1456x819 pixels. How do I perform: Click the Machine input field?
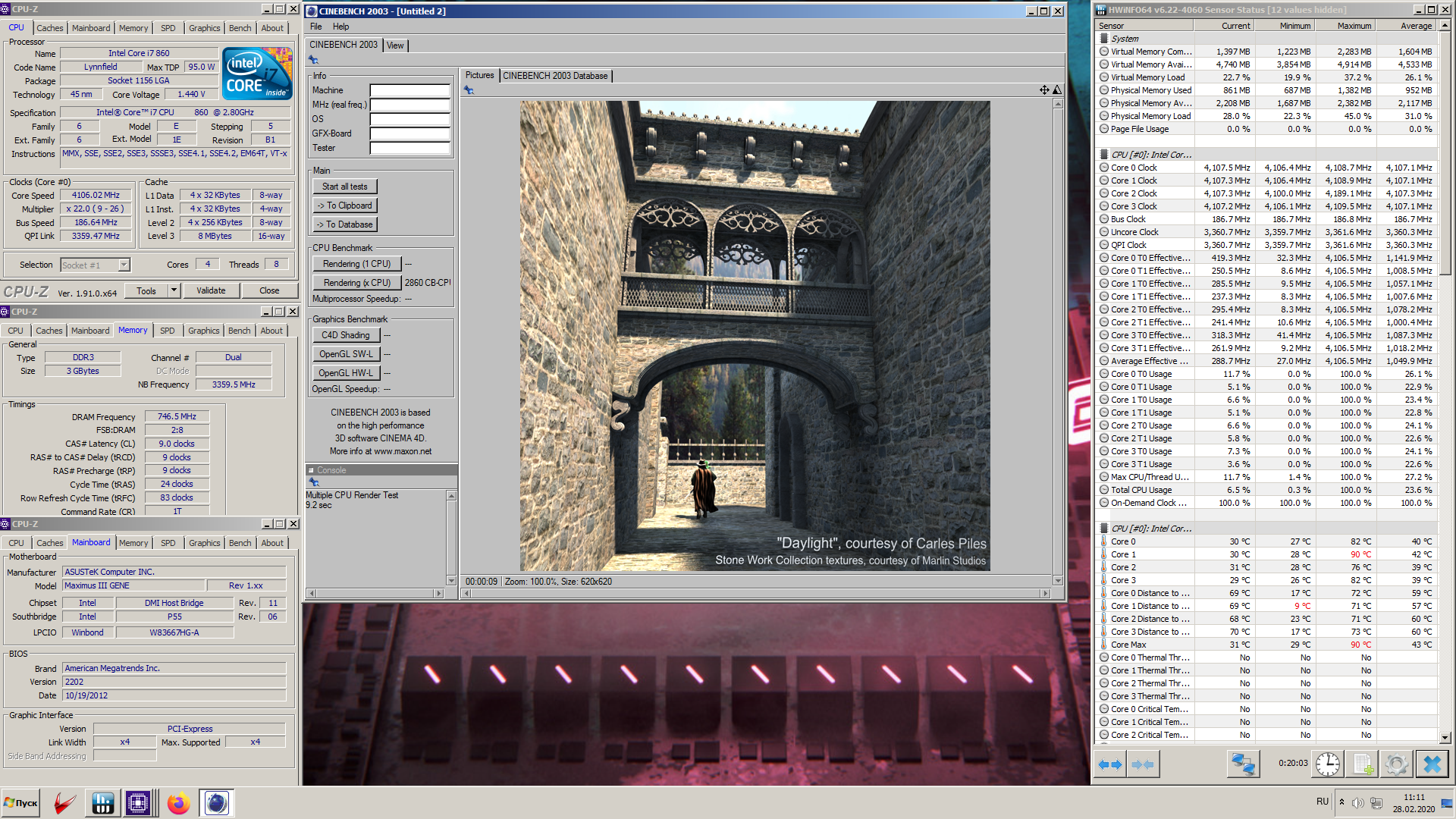[x=410, y=90]
